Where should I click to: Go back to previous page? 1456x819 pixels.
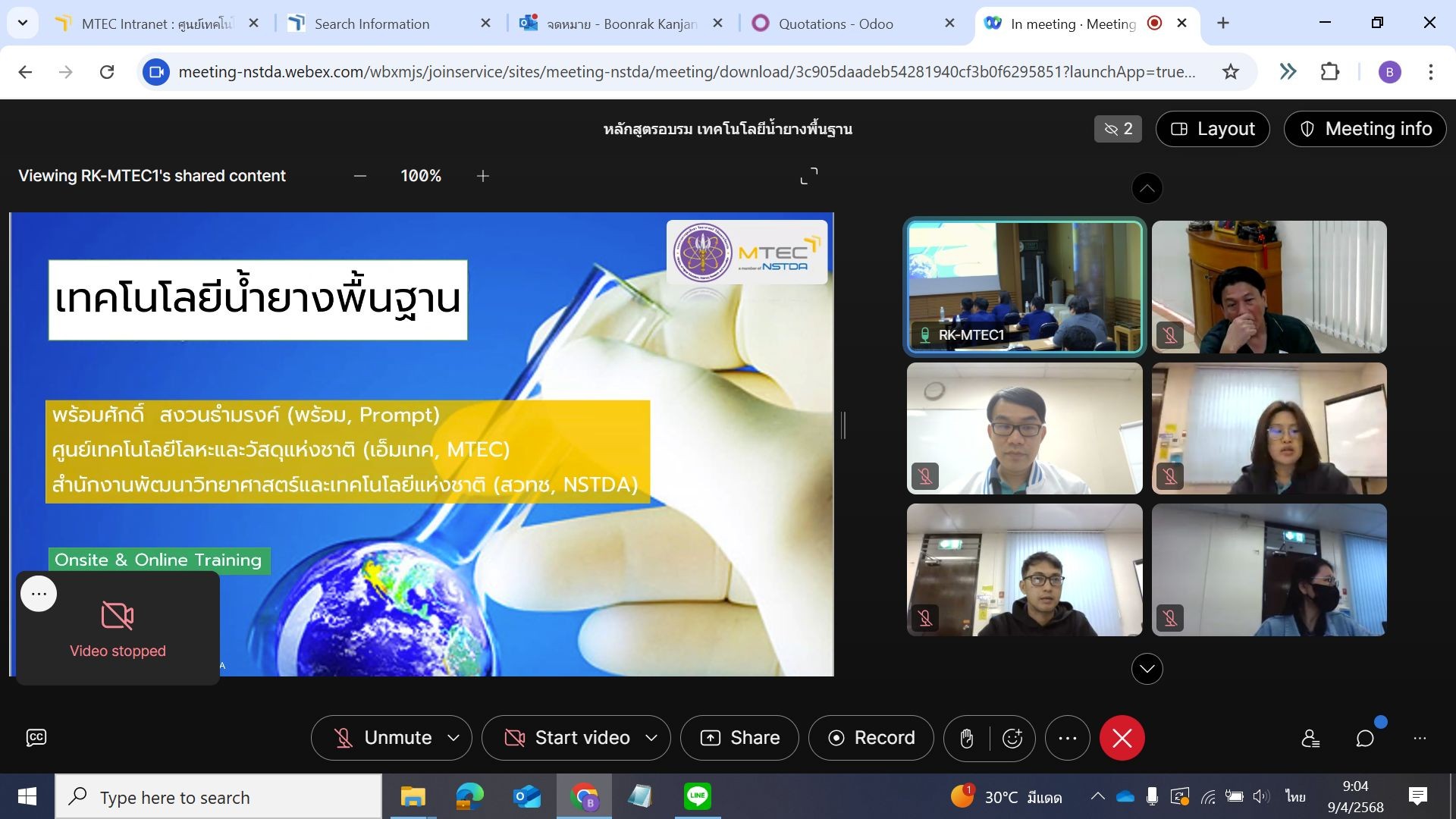tap(25, 72)
